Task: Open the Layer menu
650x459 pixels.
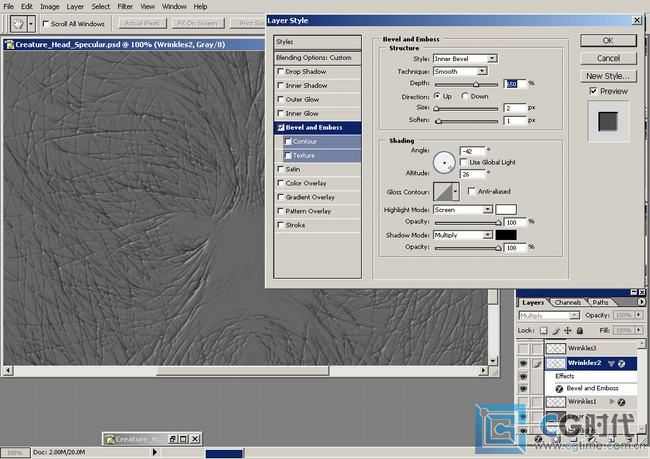Action: pos(75,6)
